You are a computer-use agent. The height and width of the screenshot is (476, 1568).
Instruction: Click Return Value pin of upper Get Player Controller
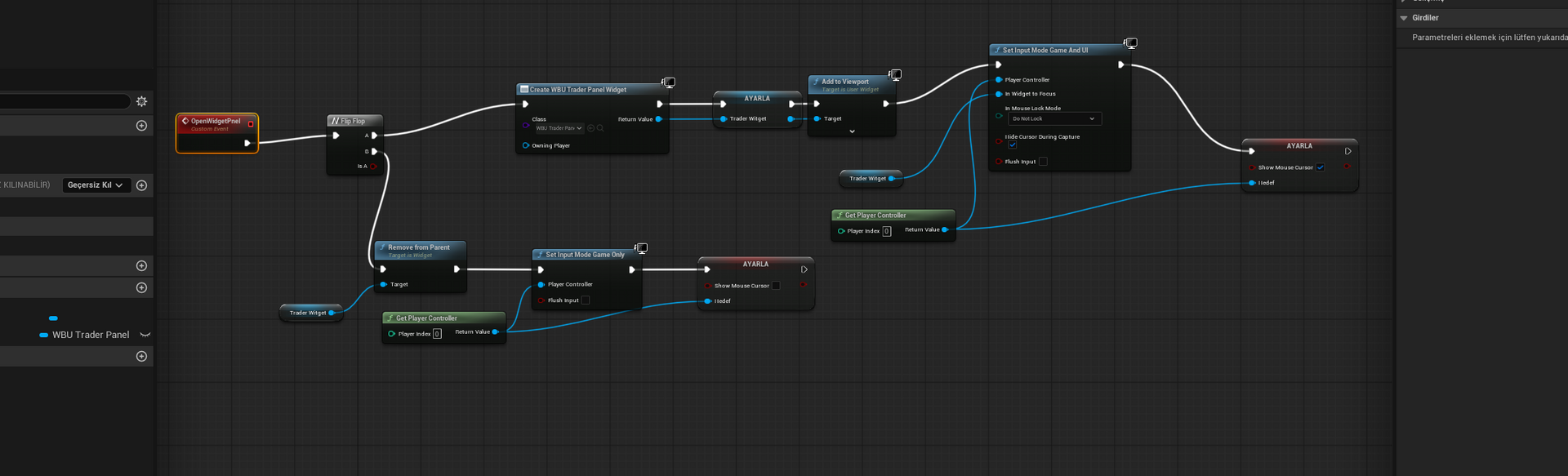[945, 229]
